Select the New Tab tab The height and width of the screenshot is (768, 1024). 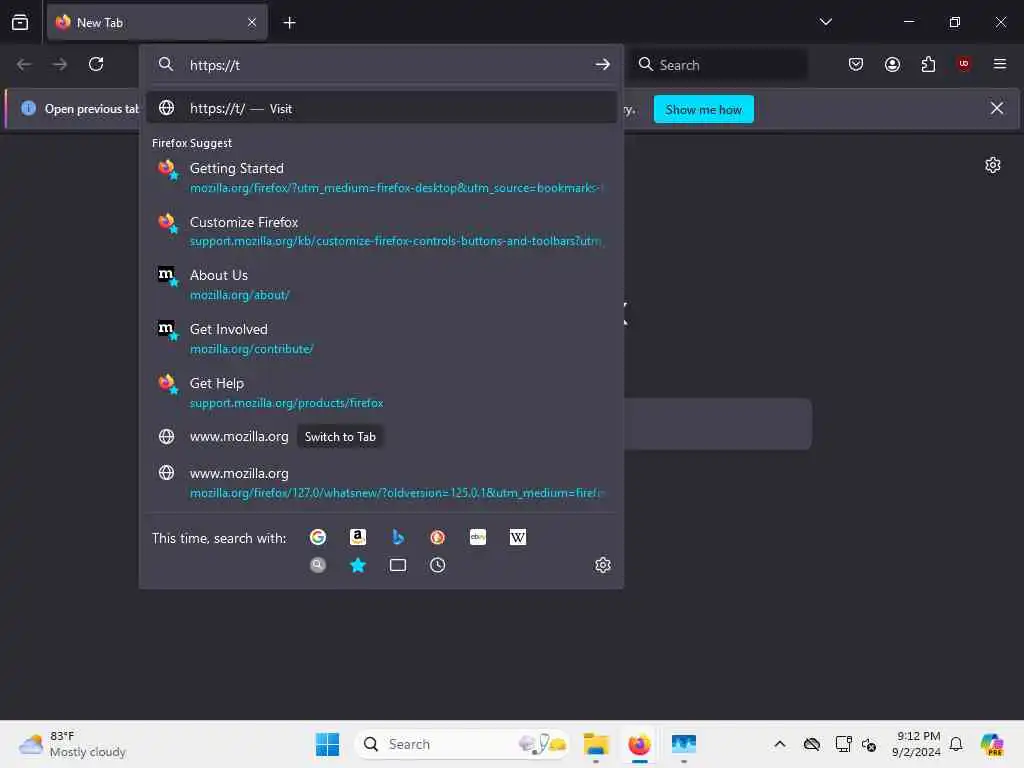pos(157,22)
